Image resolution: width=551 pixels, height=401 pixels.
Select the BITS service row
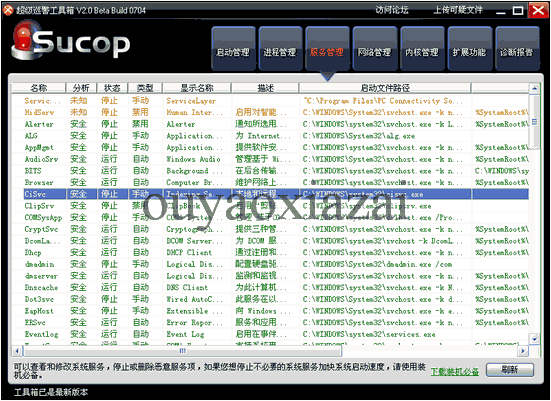coord(270,171)
